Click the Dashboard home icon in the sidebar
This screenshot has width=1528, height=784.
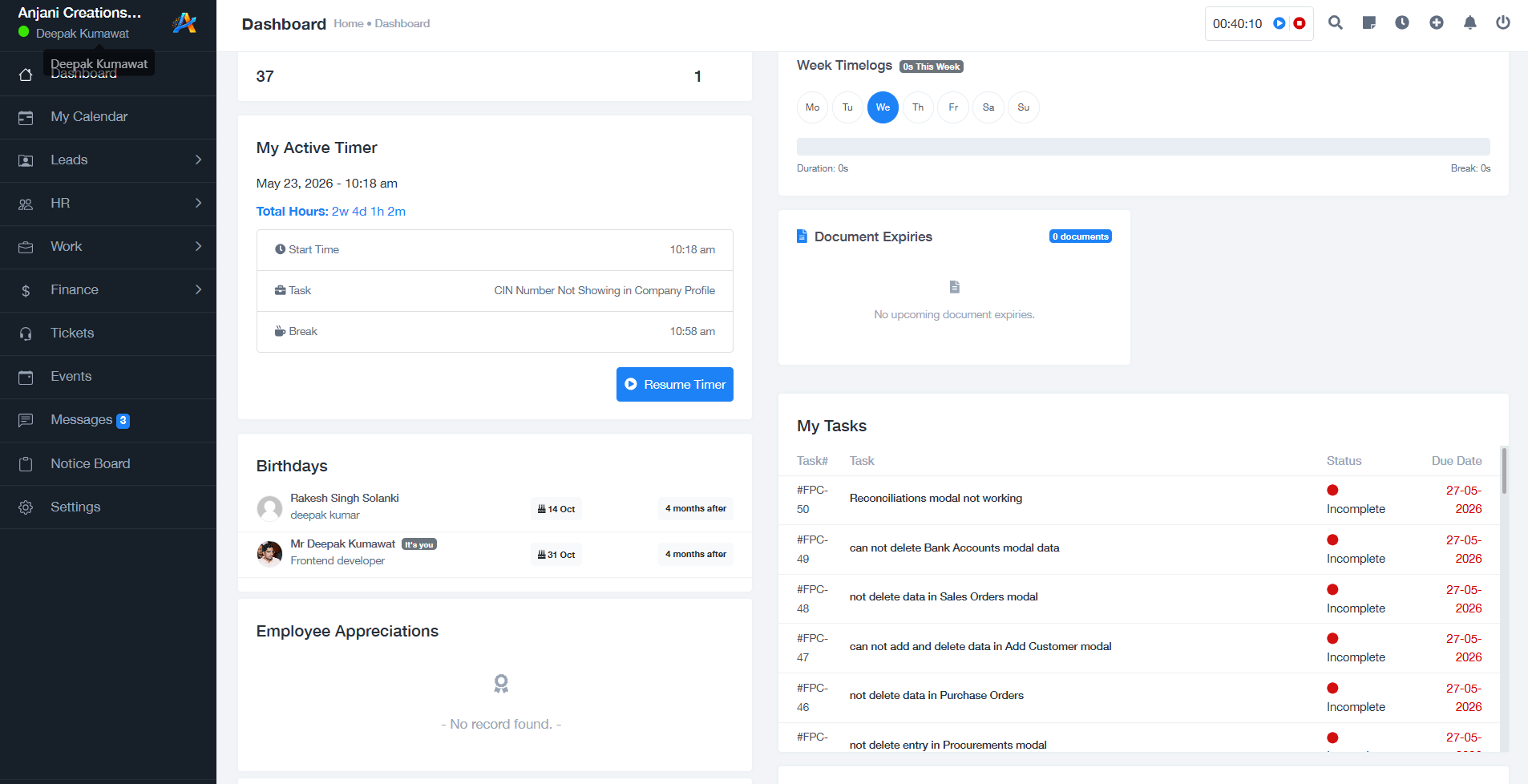coord(26,75)
